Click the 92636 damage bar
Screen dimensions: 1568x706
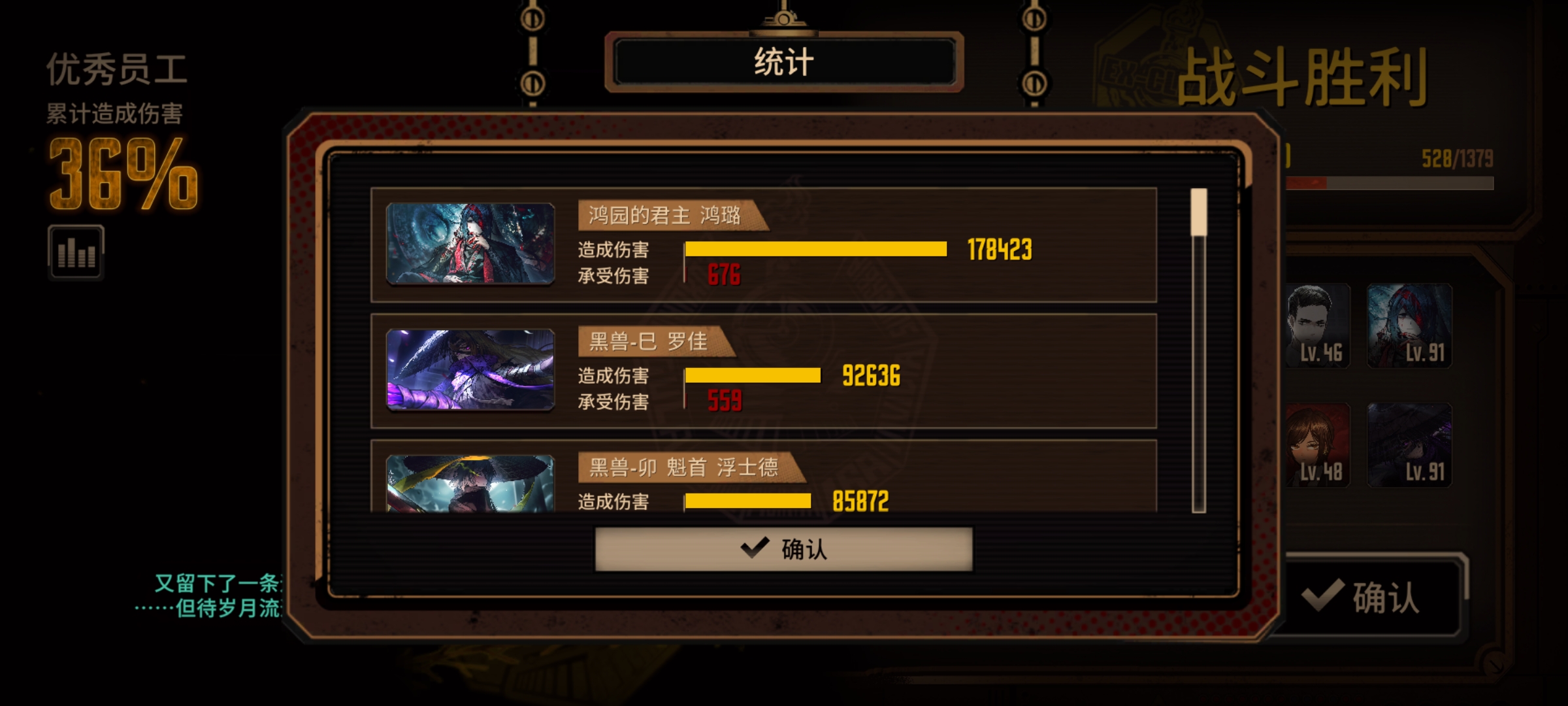(753, 375)
